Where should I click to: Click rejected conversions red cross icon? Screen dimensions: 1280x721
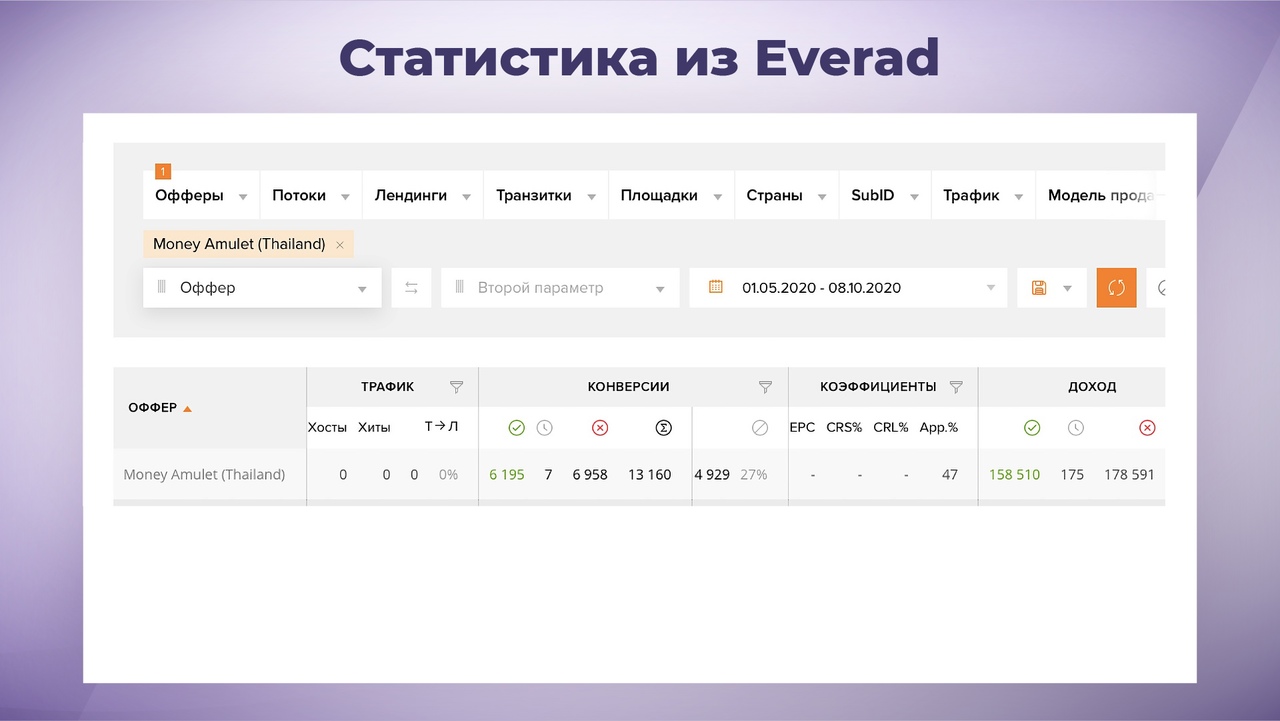click(600, 428)
